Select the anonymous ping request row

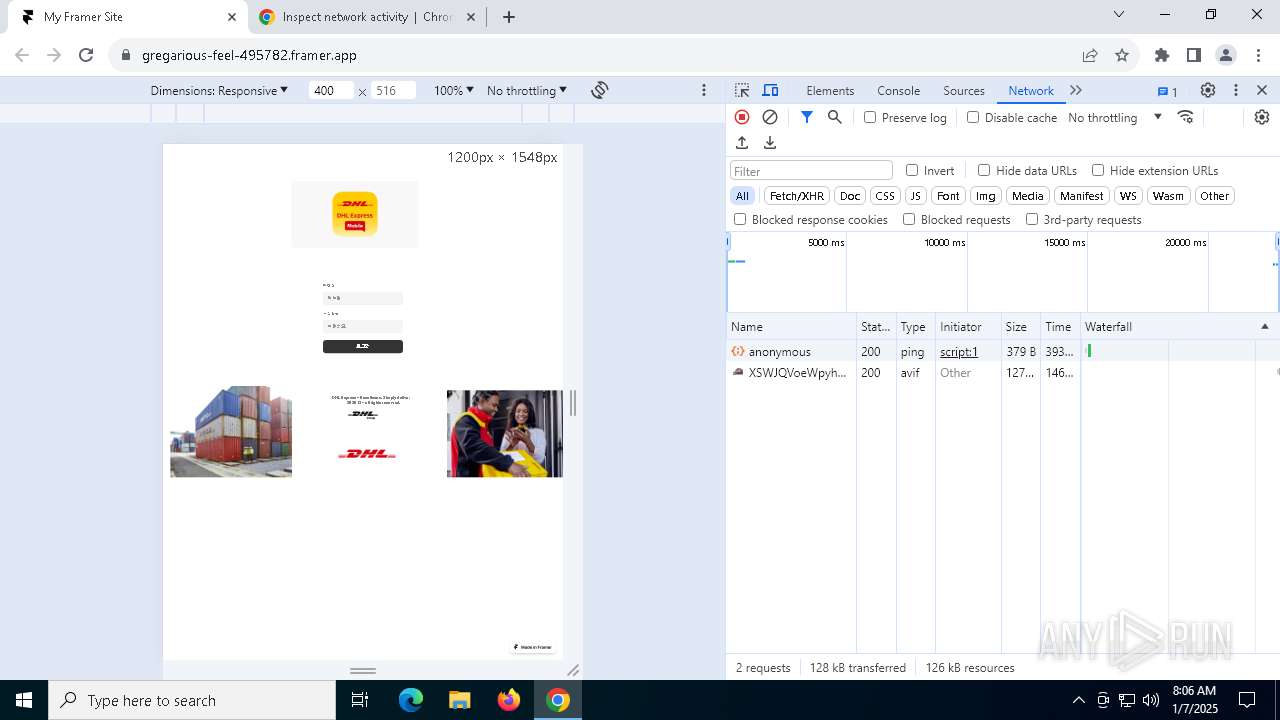1003,351
